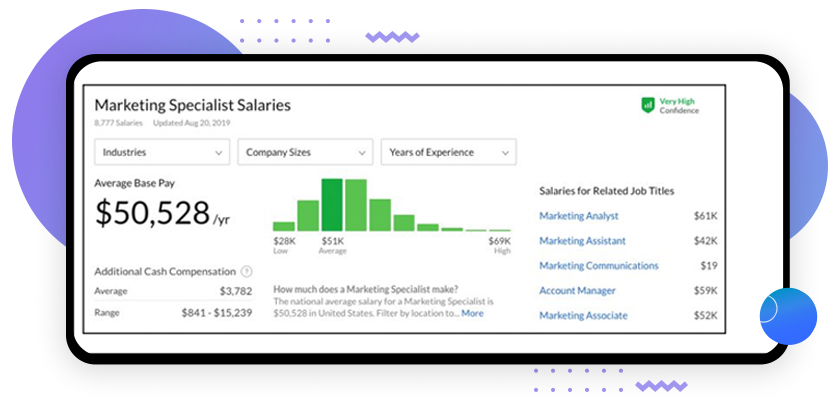This screenshot has width=839, height=405.
Task: Open the Industries dropdown
Action: 161,153
